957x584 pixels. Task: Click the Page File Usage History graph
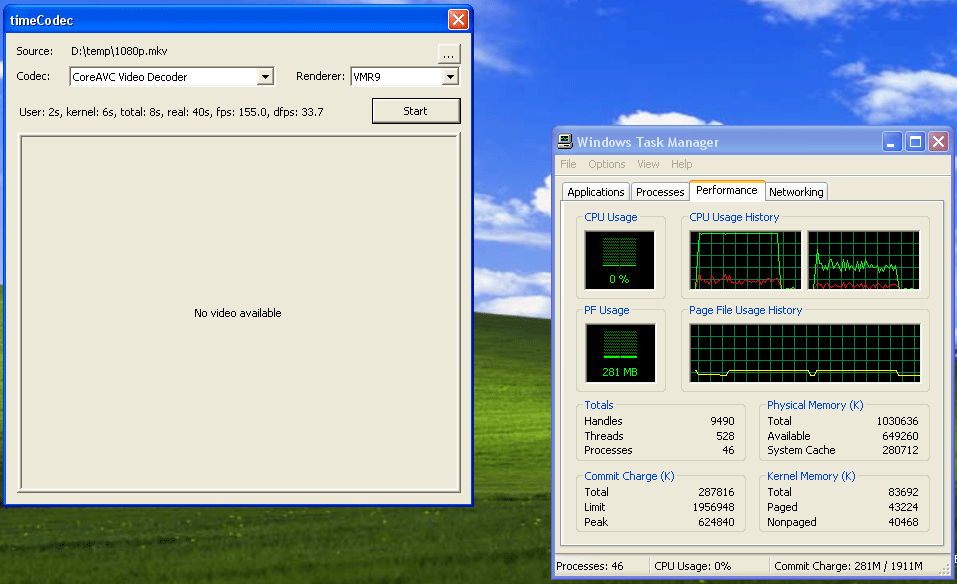click(804, 353)
